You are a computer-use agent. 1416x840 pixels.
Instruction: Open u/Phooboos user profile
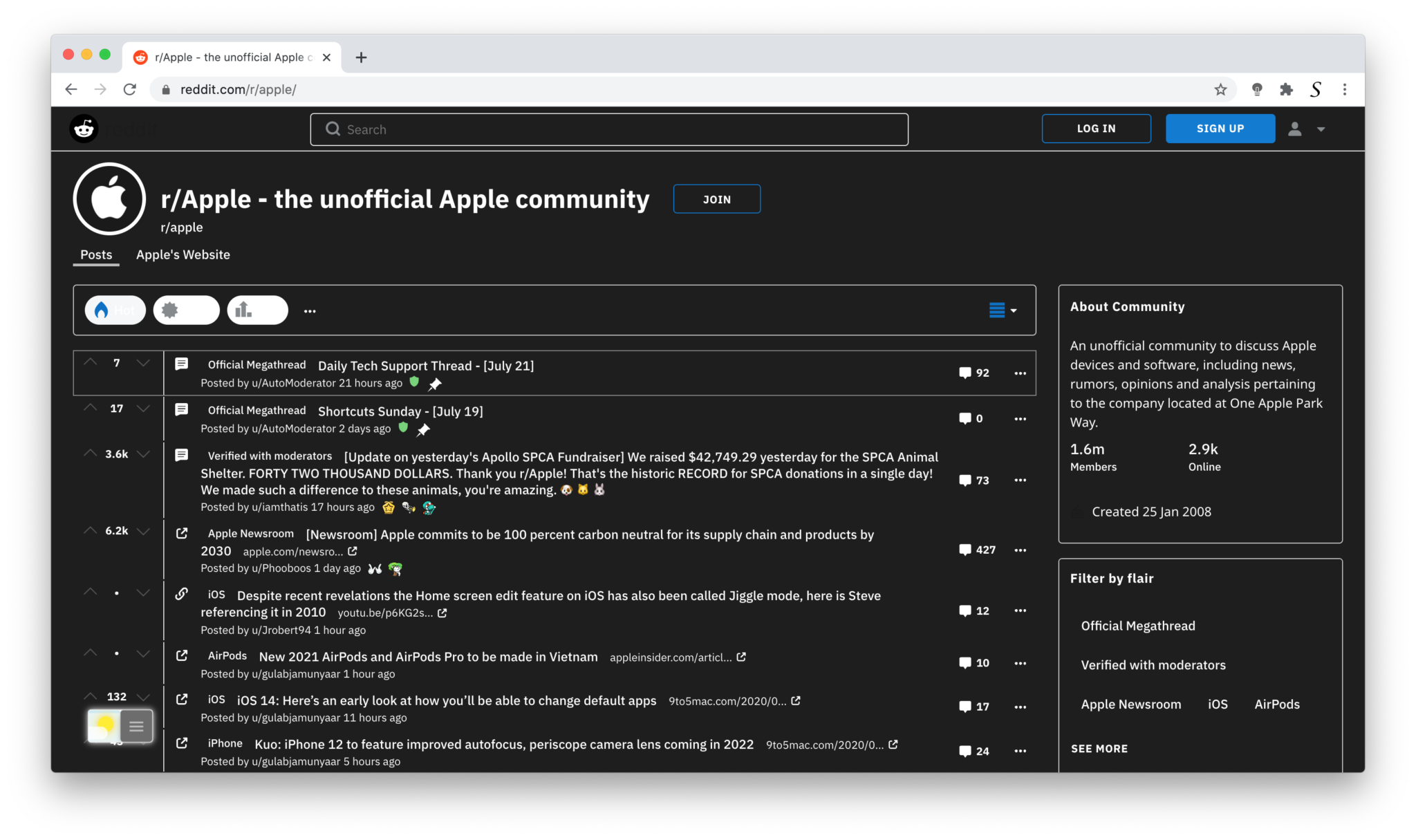pos(281,568)
